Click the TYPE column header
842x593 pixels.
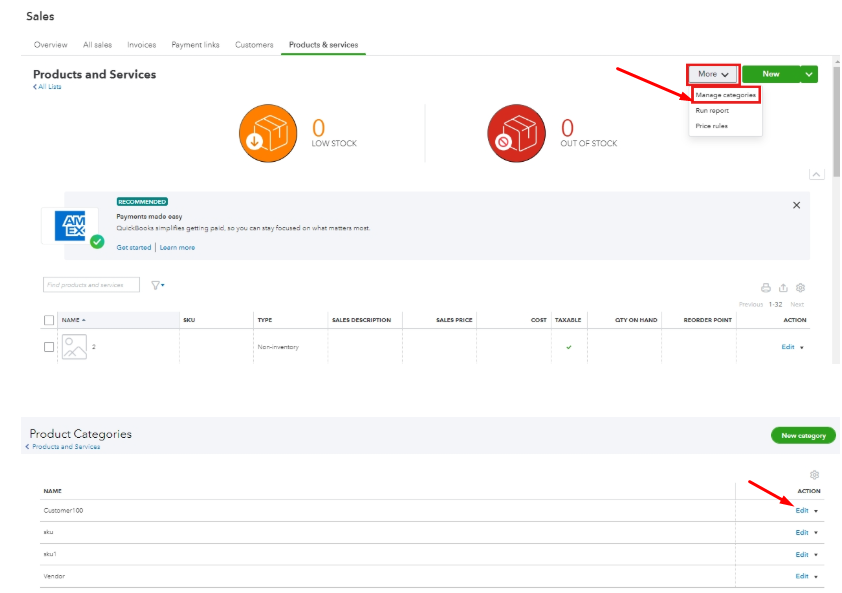tap(265, 320)
